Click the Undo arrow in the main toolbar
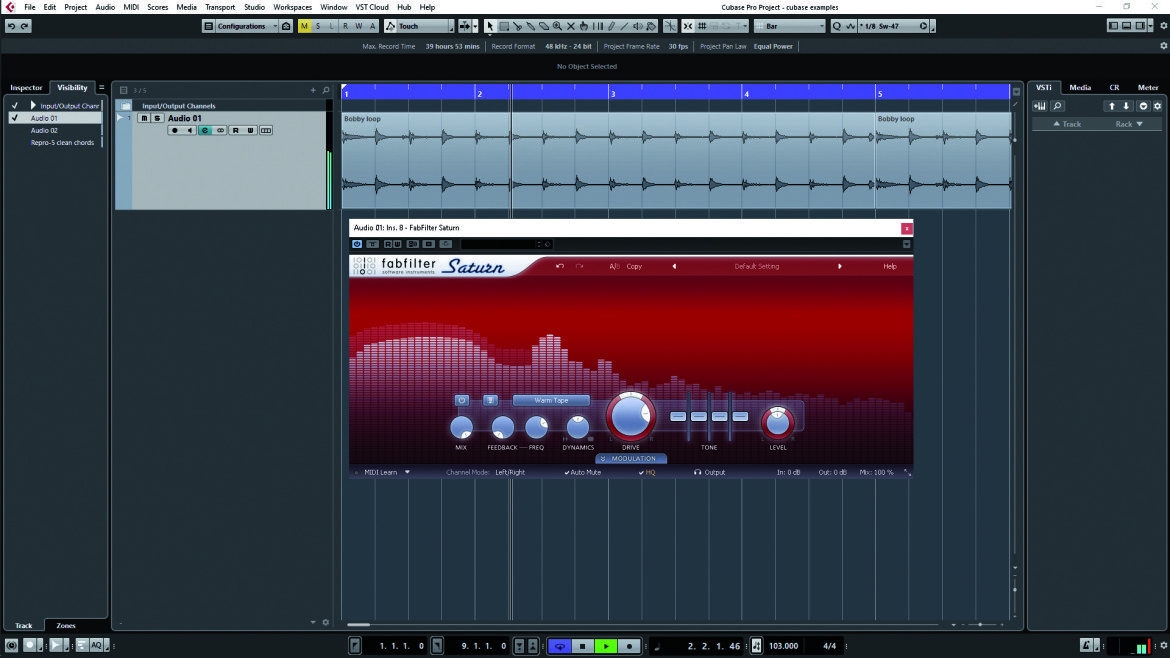Viewport: 1170px width, 658px height. [x=11, y=26]
